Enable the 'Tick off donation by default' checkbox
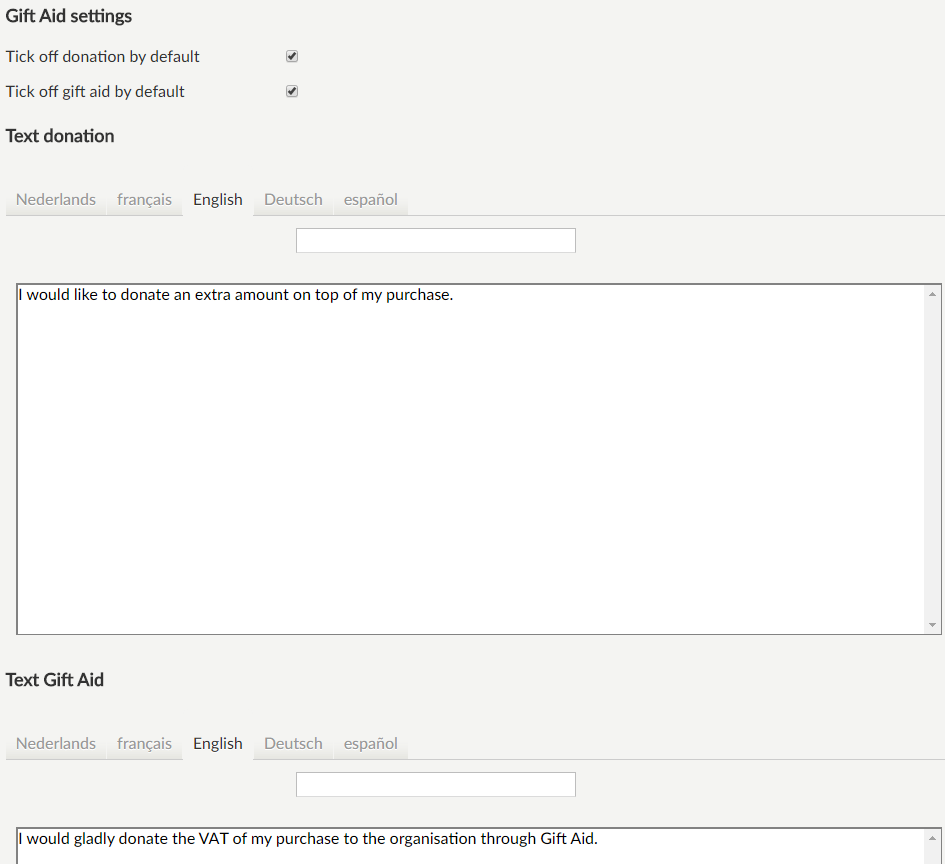 click(x=291, y=56)
